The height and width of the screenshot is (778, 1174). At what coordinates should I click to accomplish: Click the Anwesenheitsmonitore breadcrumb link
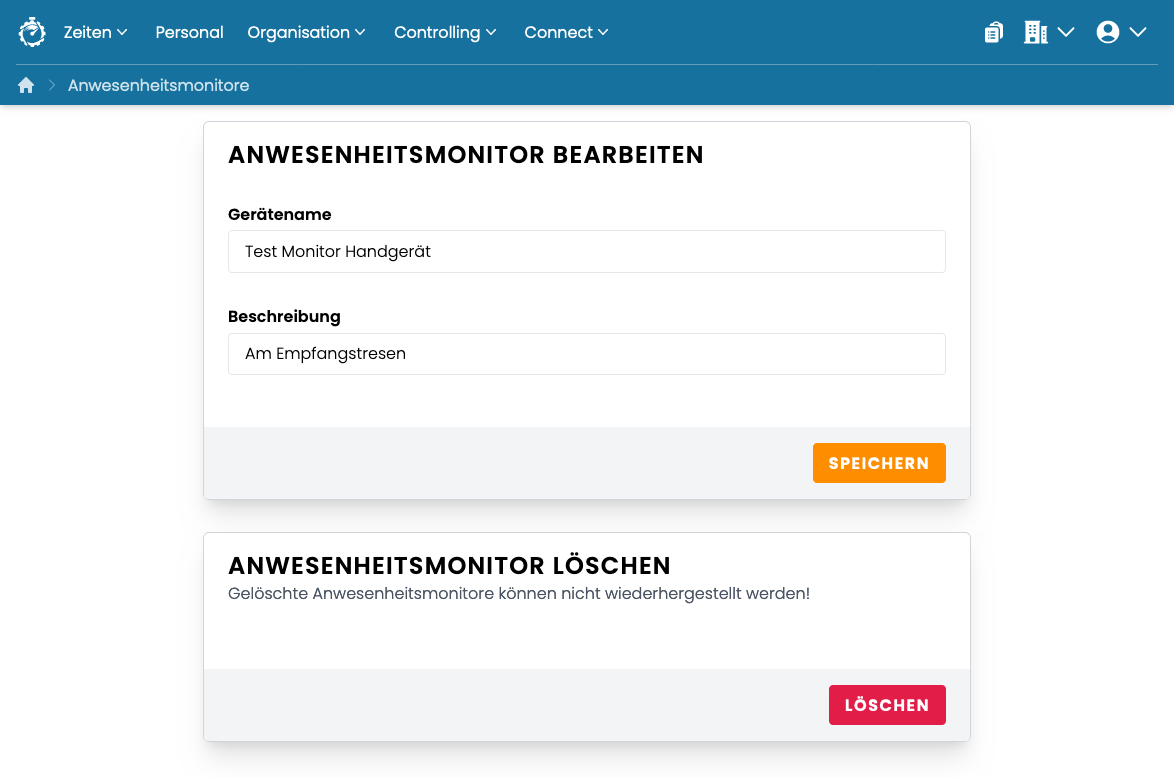pos(159,85)
